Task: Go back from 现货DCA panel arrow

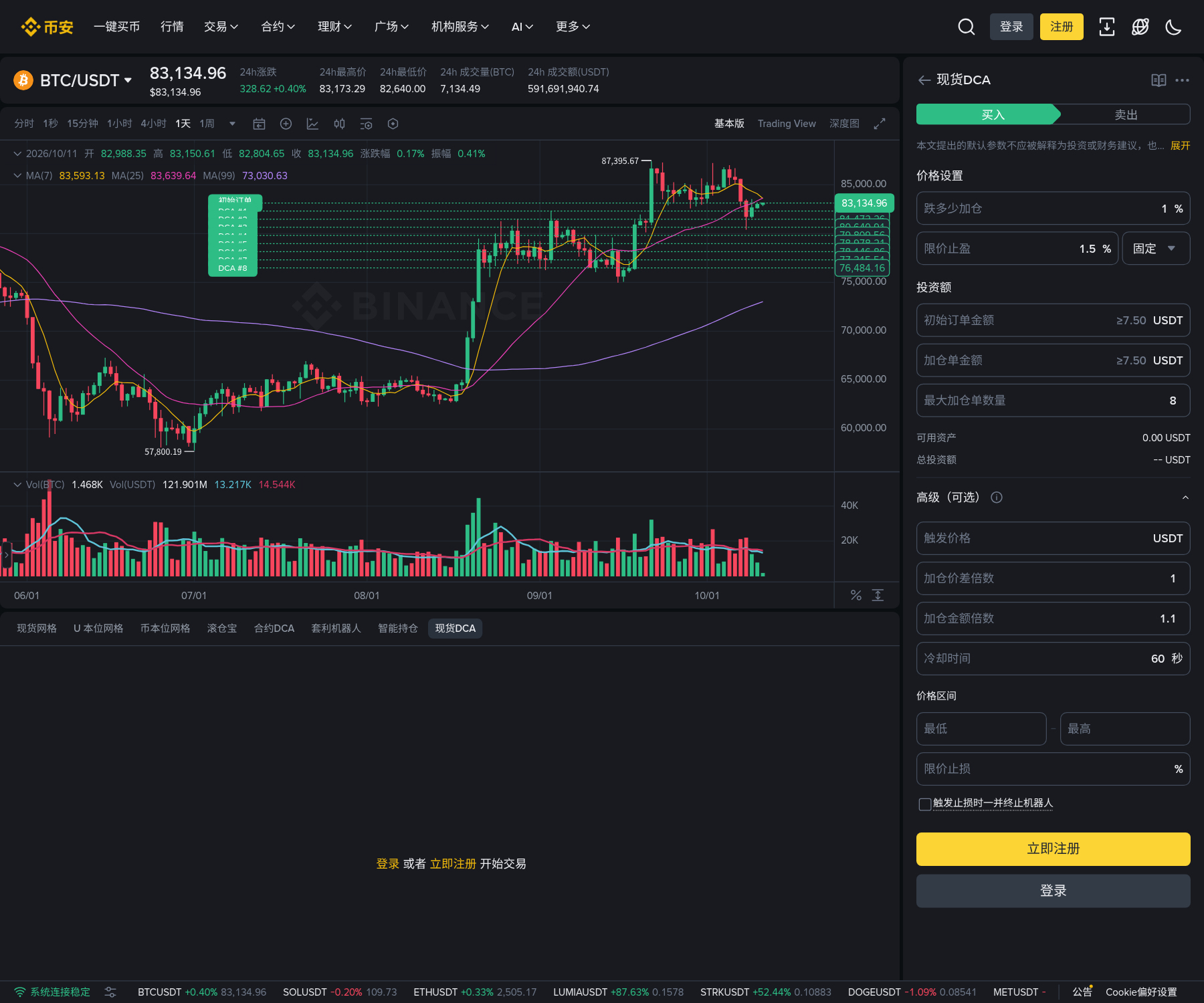Action: pyautogui.click(x=924, y=80)
